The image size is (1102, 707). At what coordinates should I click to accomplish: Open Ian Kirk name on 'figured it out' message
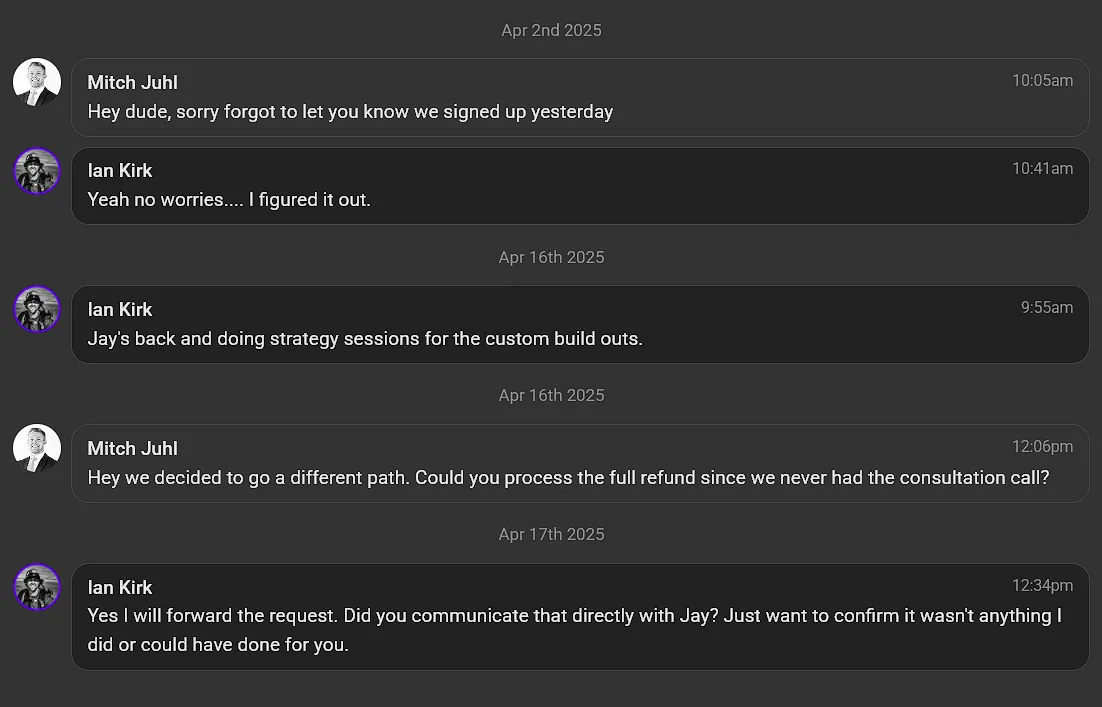tap(119, 171)
